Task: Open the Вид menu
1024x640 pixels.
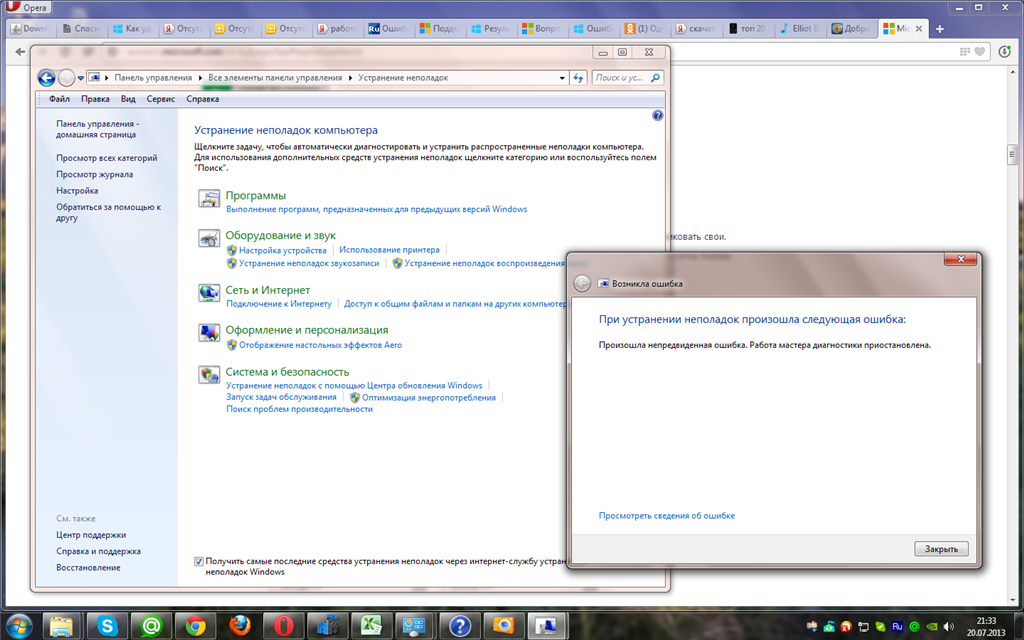Action: [x=128, y=99]
